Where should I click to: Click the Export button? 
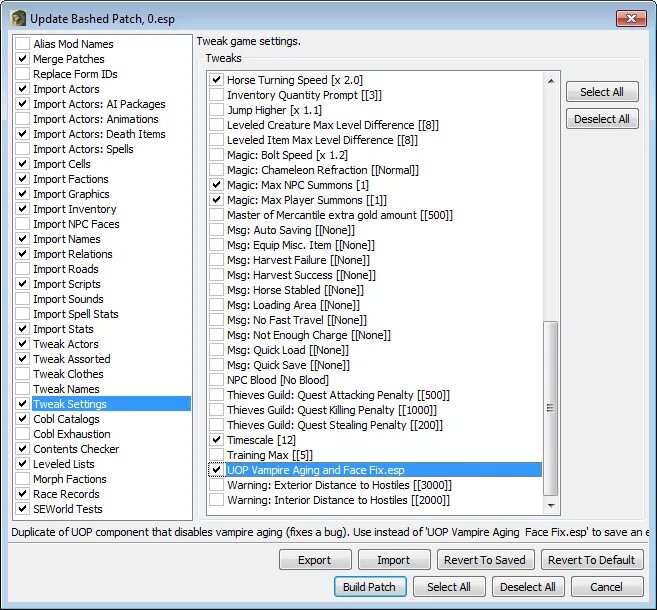point(315,560)
